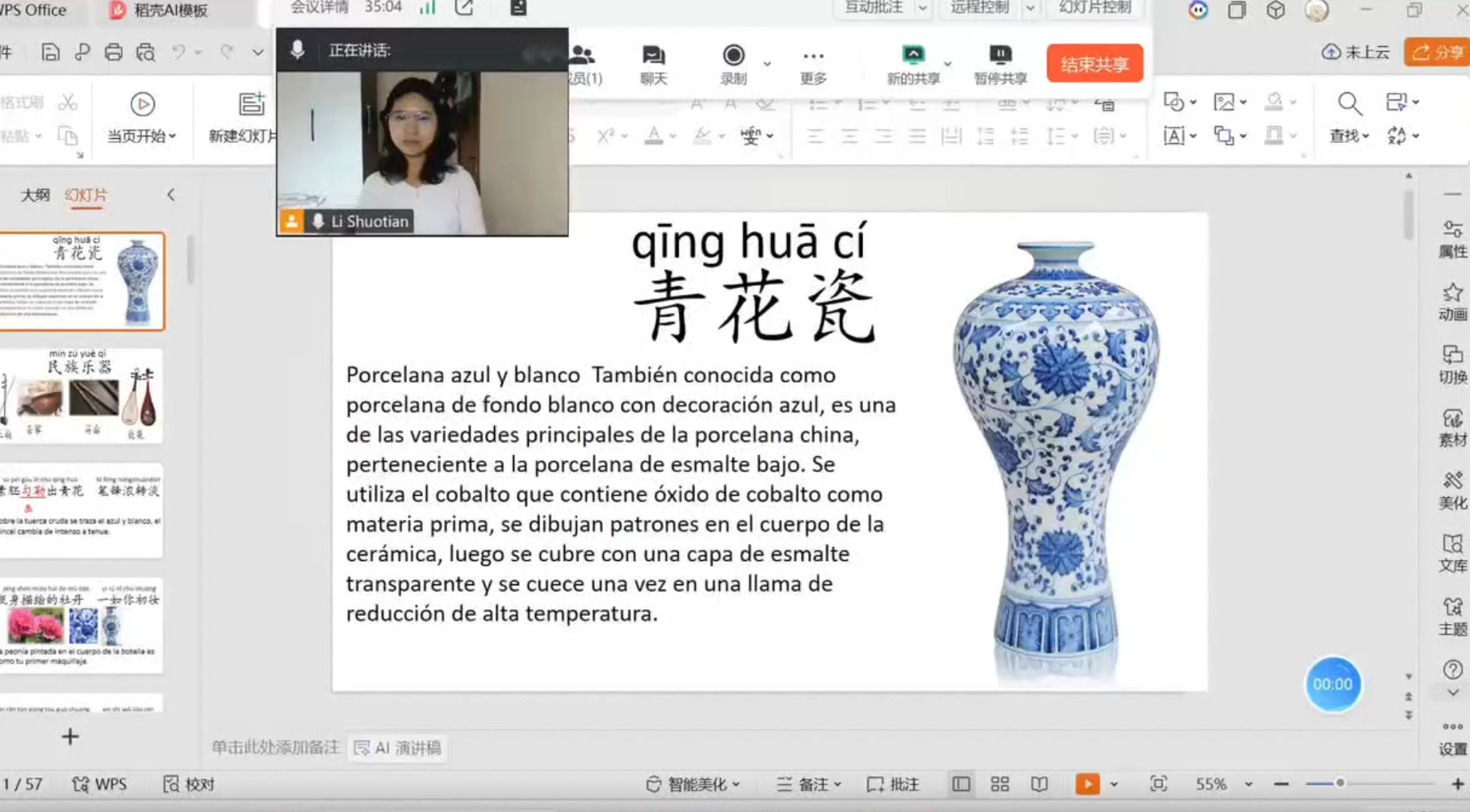Click the AI 演讲稿 button
The height and width of the screenshot is (812, 1470).
click(x=398, y=748)
